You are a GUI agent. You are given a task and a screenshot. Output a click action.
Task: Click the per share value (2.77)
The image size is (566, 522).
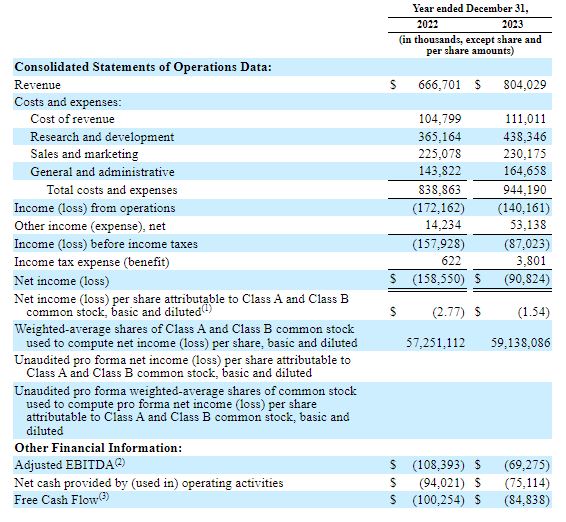[x=448, y=312]
